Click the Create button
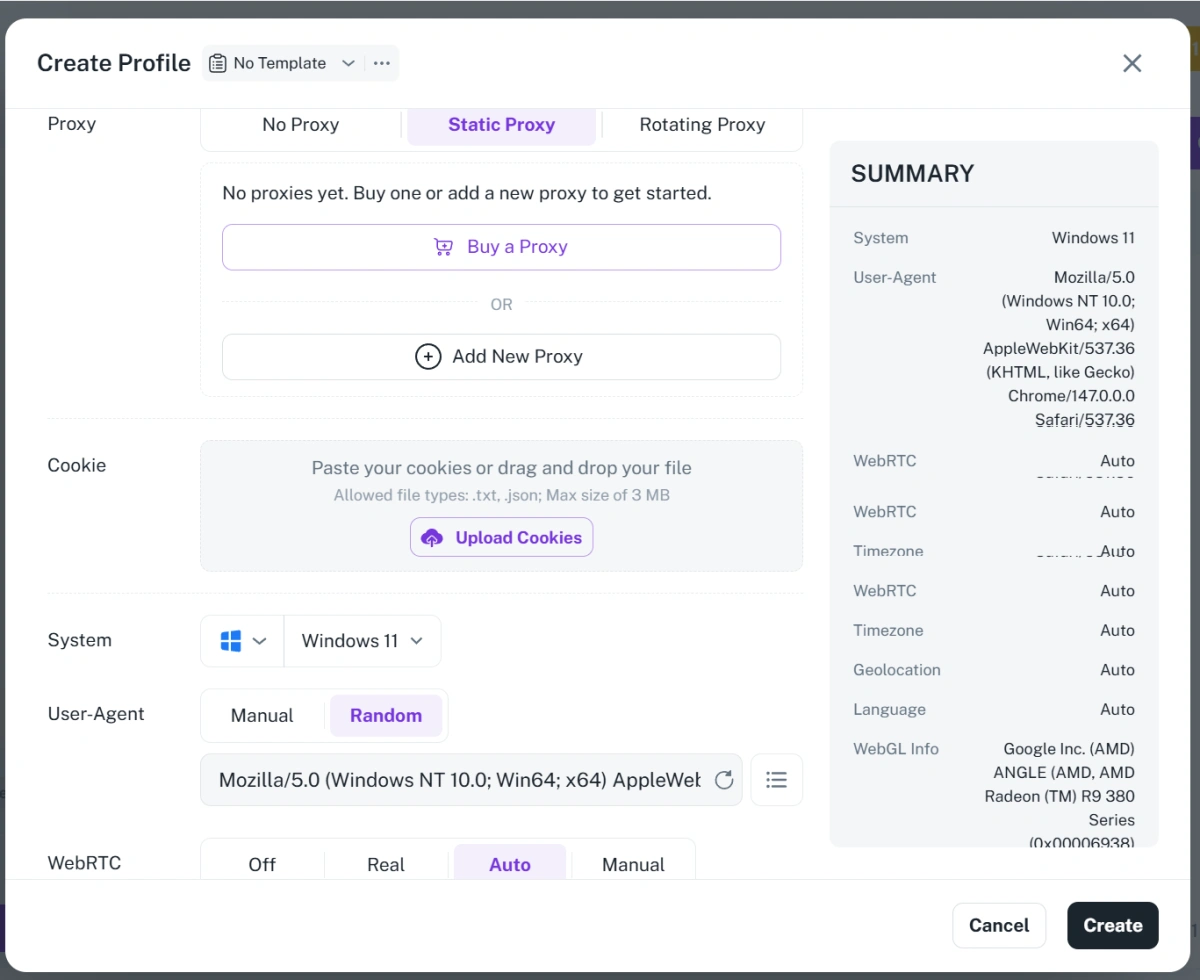 (1113, 926)
